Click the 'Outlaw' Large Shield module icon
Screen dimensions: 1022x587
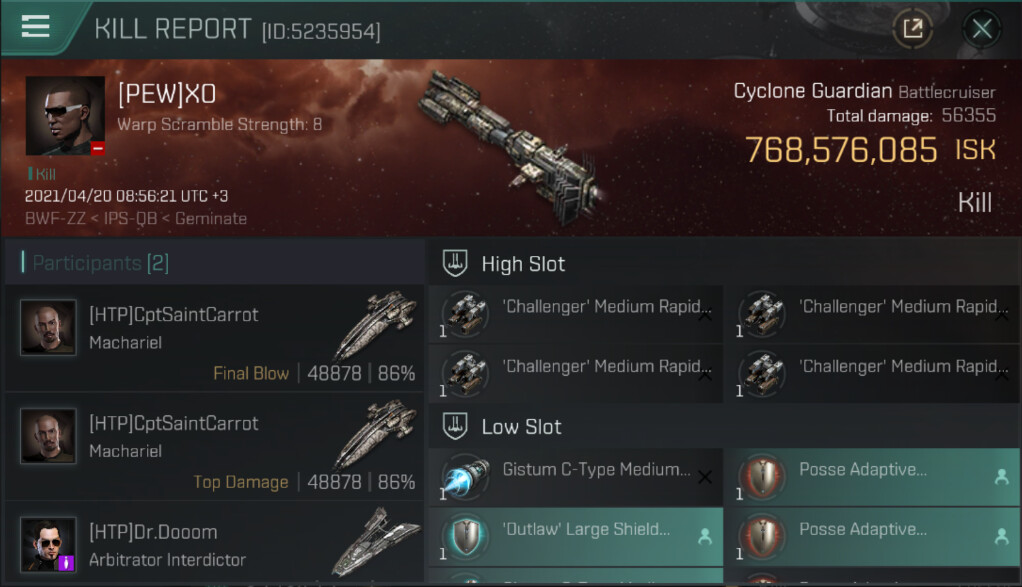pos(465,537)
